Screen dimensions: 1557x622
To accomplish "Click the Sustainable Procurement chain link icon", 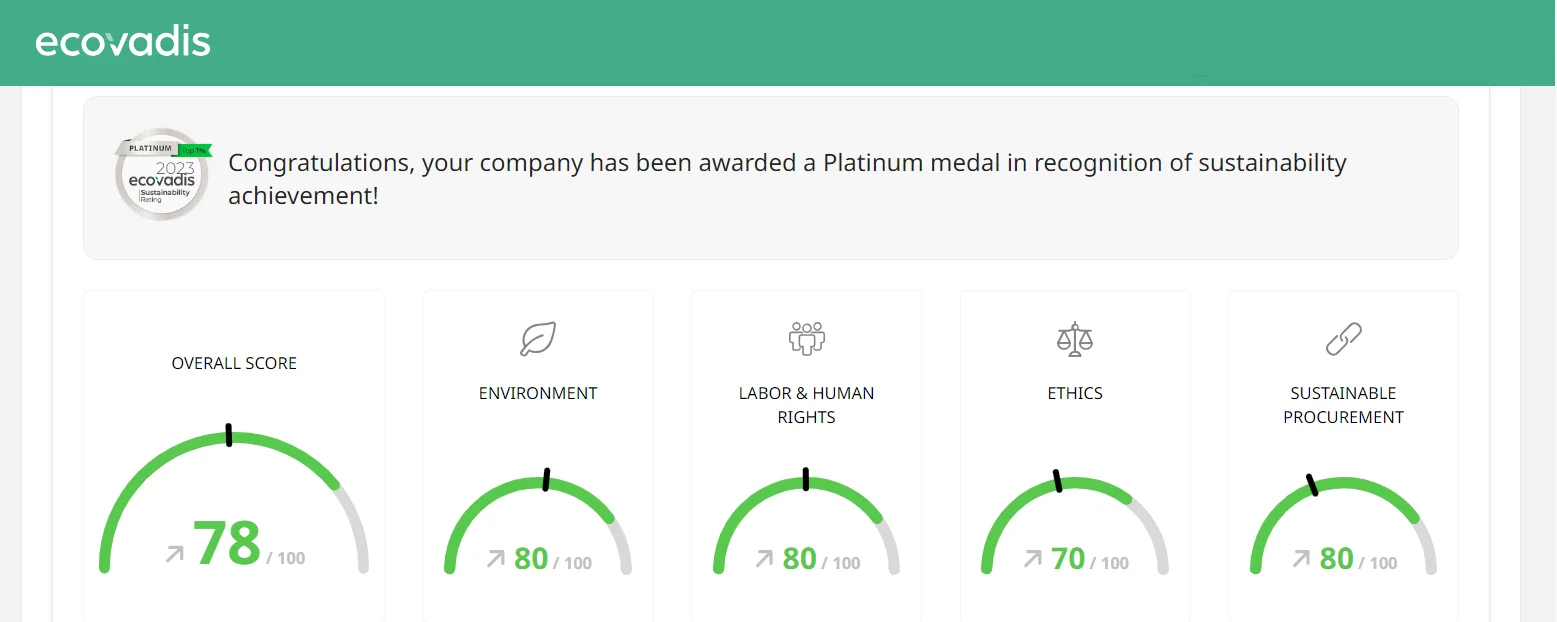I will point(1343,339).
